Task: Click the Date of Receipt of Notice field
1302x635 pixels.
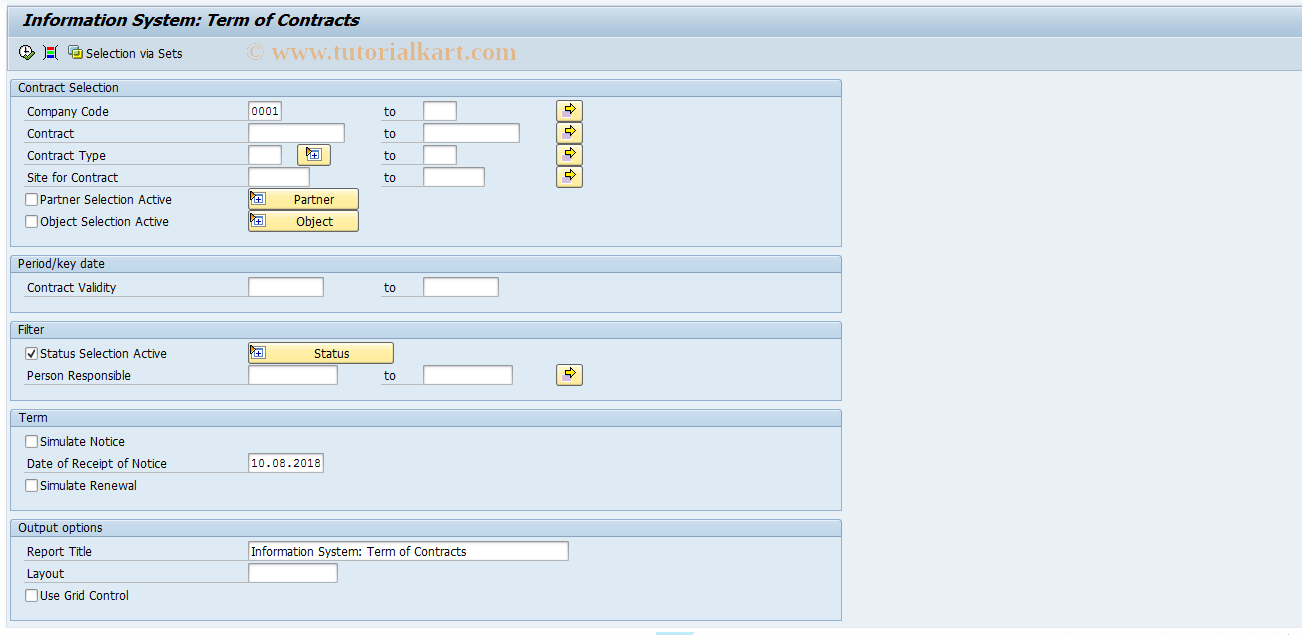Action: coord(286,463)
